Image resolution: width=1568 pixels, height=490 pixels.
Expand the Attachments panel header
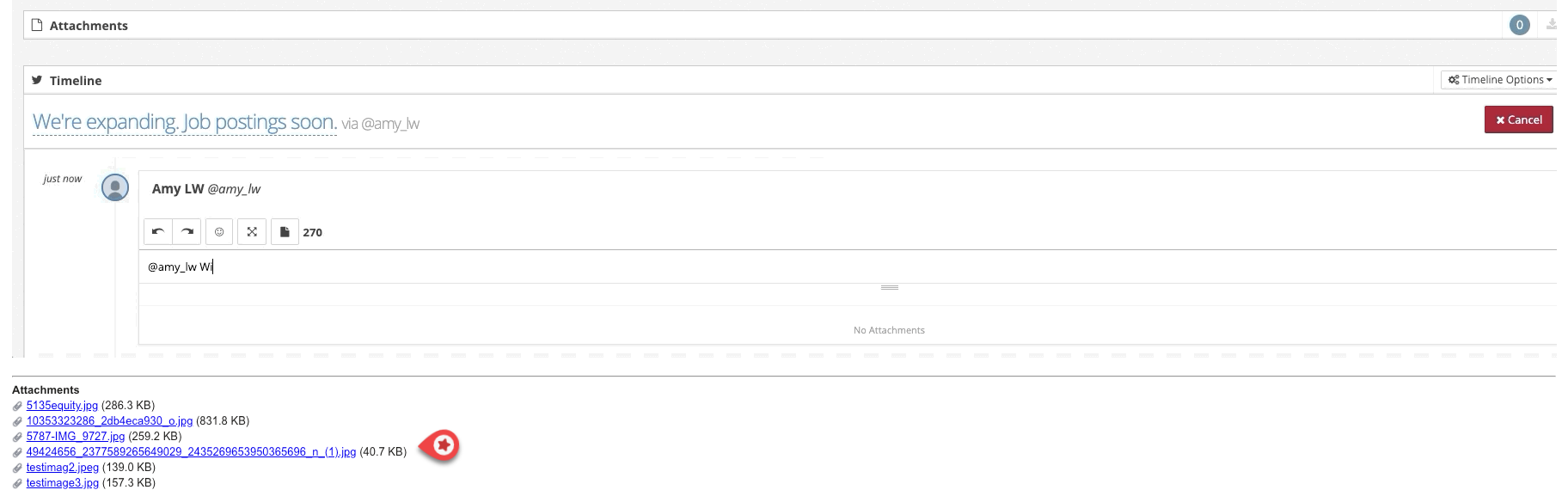coord(89,26)
